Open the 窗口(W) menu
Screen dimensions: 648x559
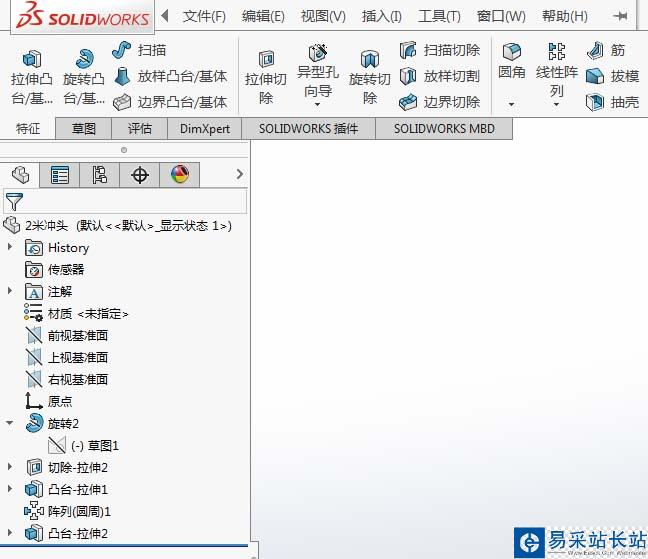(501, 17)
